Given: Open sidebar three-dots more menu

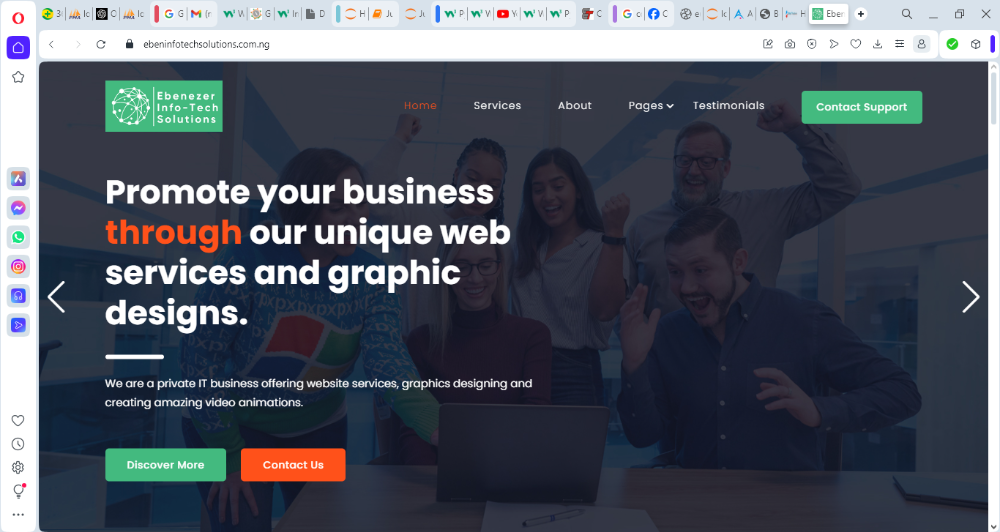Looking at the screenshot, I should tap(18, 514).
